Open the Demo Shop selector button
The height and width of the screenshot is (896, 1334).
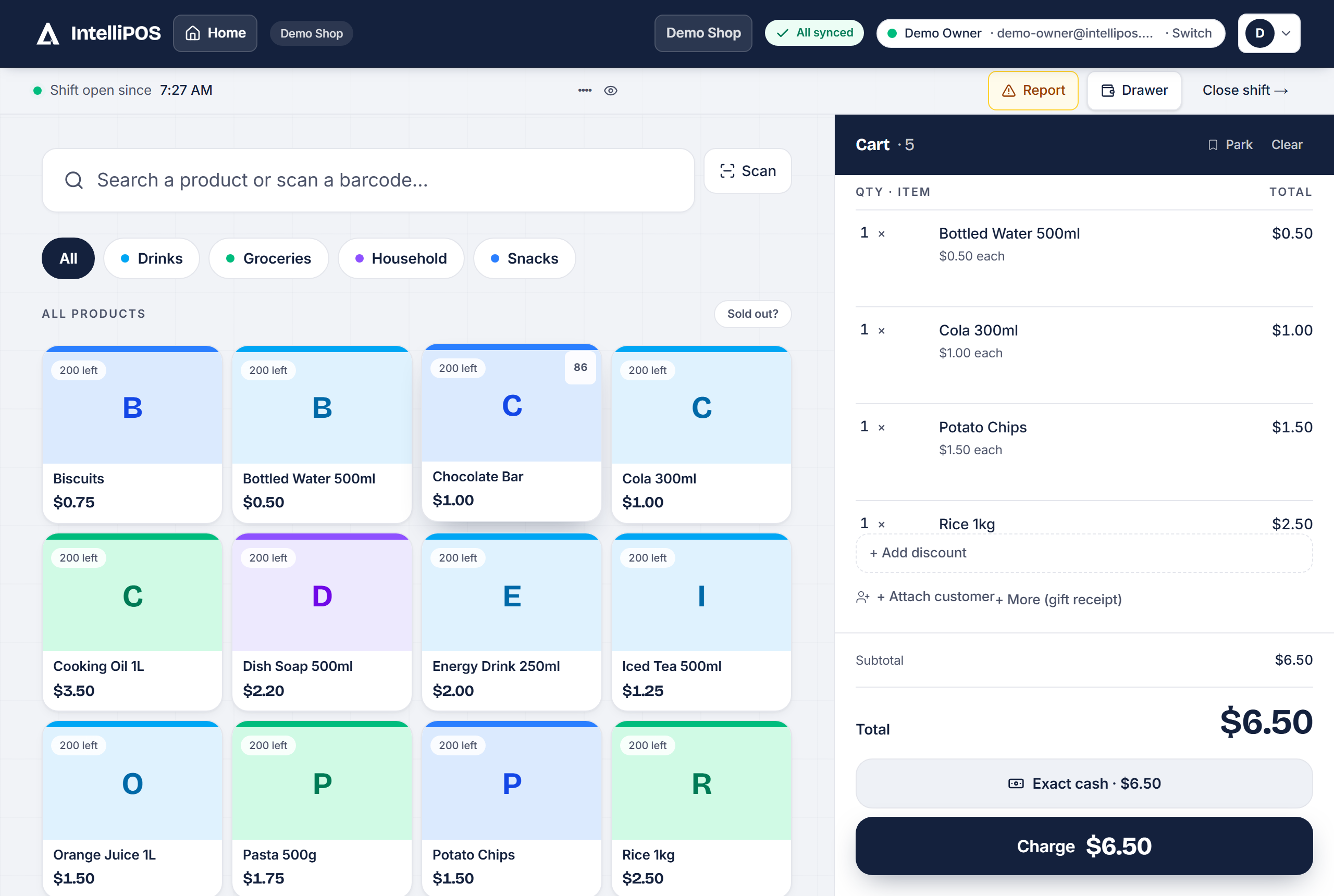point(703,33)
